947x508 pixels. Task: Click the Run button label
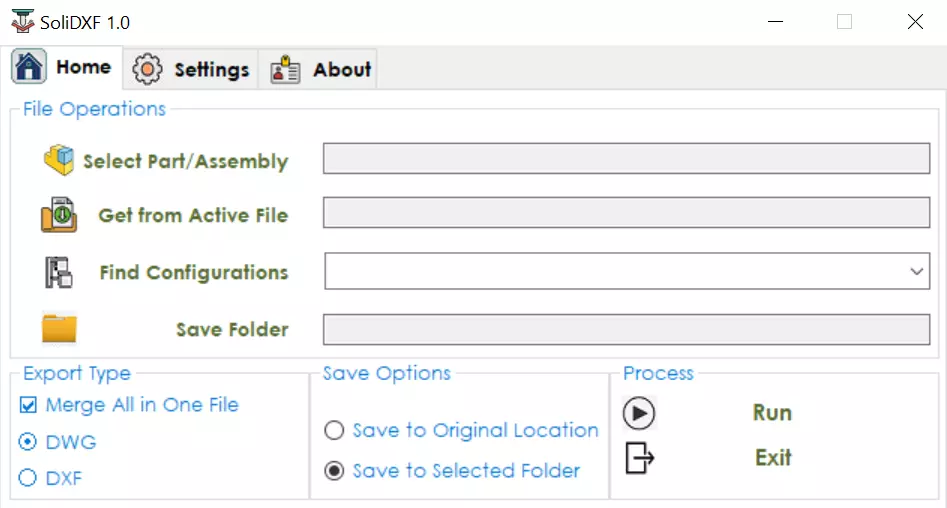click(772, 413)
